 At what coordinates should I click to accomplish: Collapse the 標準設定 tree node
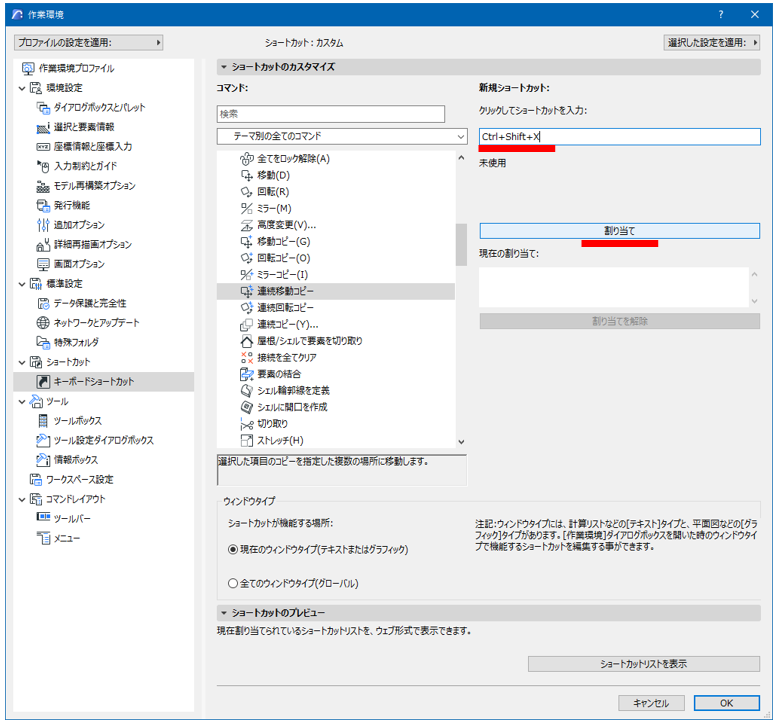pyautogui.click(x=22, y=284)
